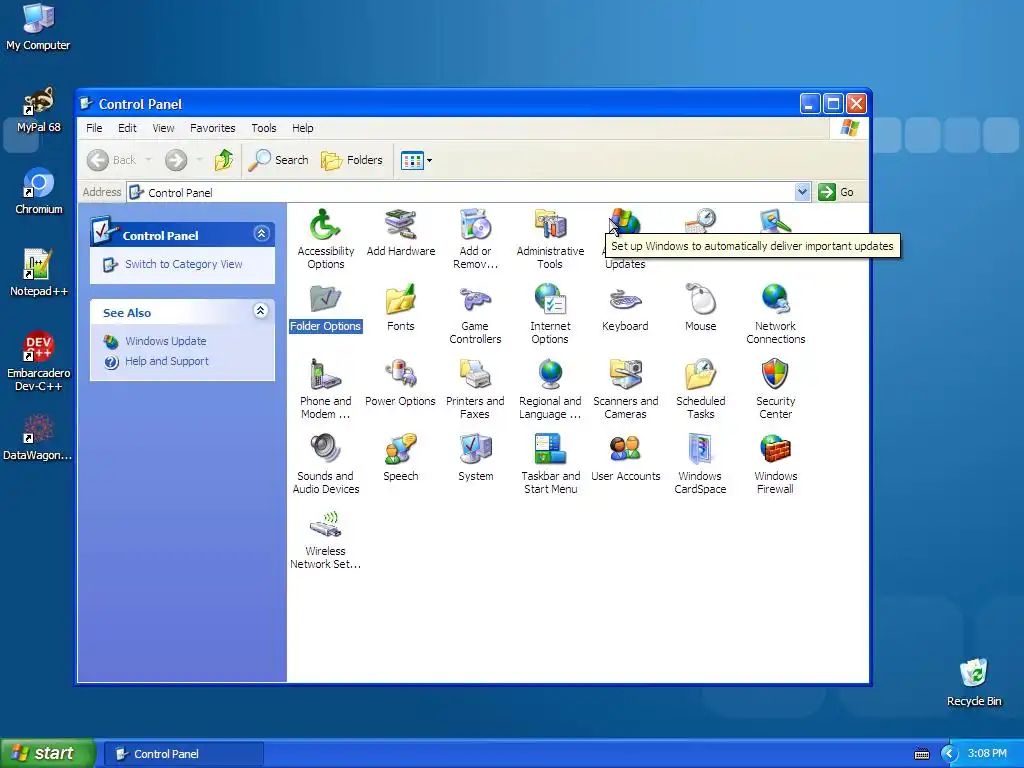Select the Notepad++ desktop shortcut

pos(38,273)
